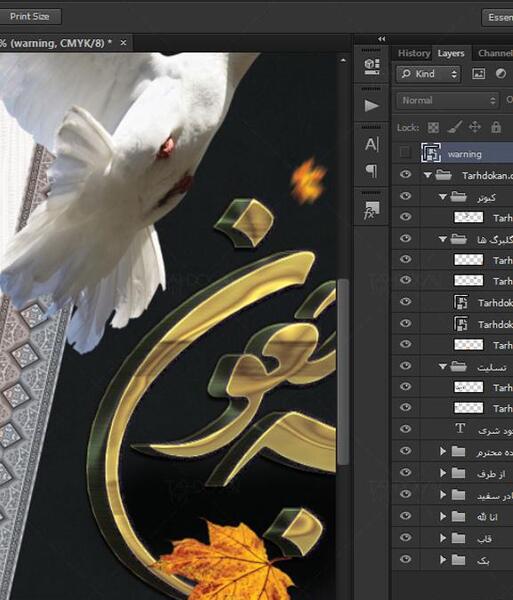This screenshot has width=513, height=600.
Task: Click the lock all padlock icon
Action: tap(496, 127)
